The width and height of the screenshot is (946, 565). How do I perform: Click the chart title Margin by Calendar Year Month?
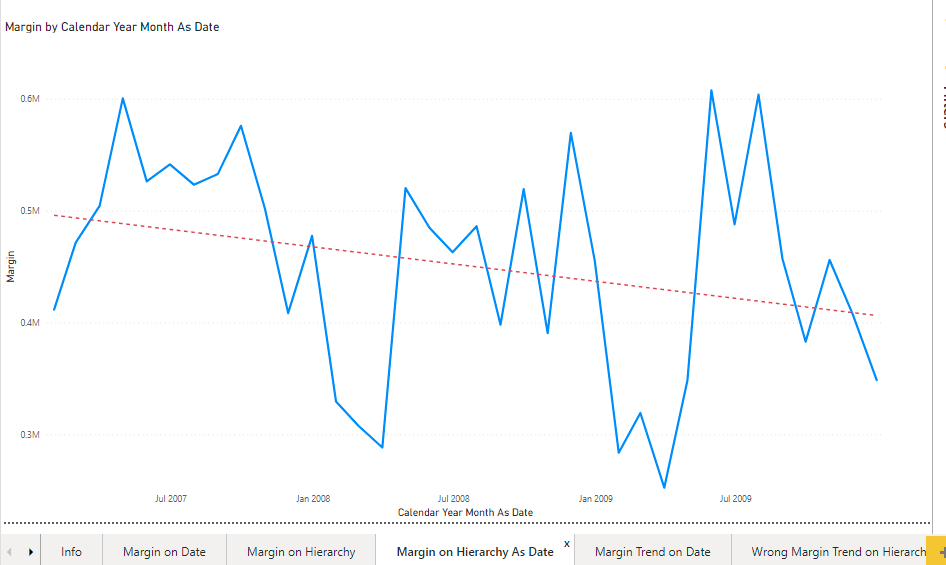(112, 27)
